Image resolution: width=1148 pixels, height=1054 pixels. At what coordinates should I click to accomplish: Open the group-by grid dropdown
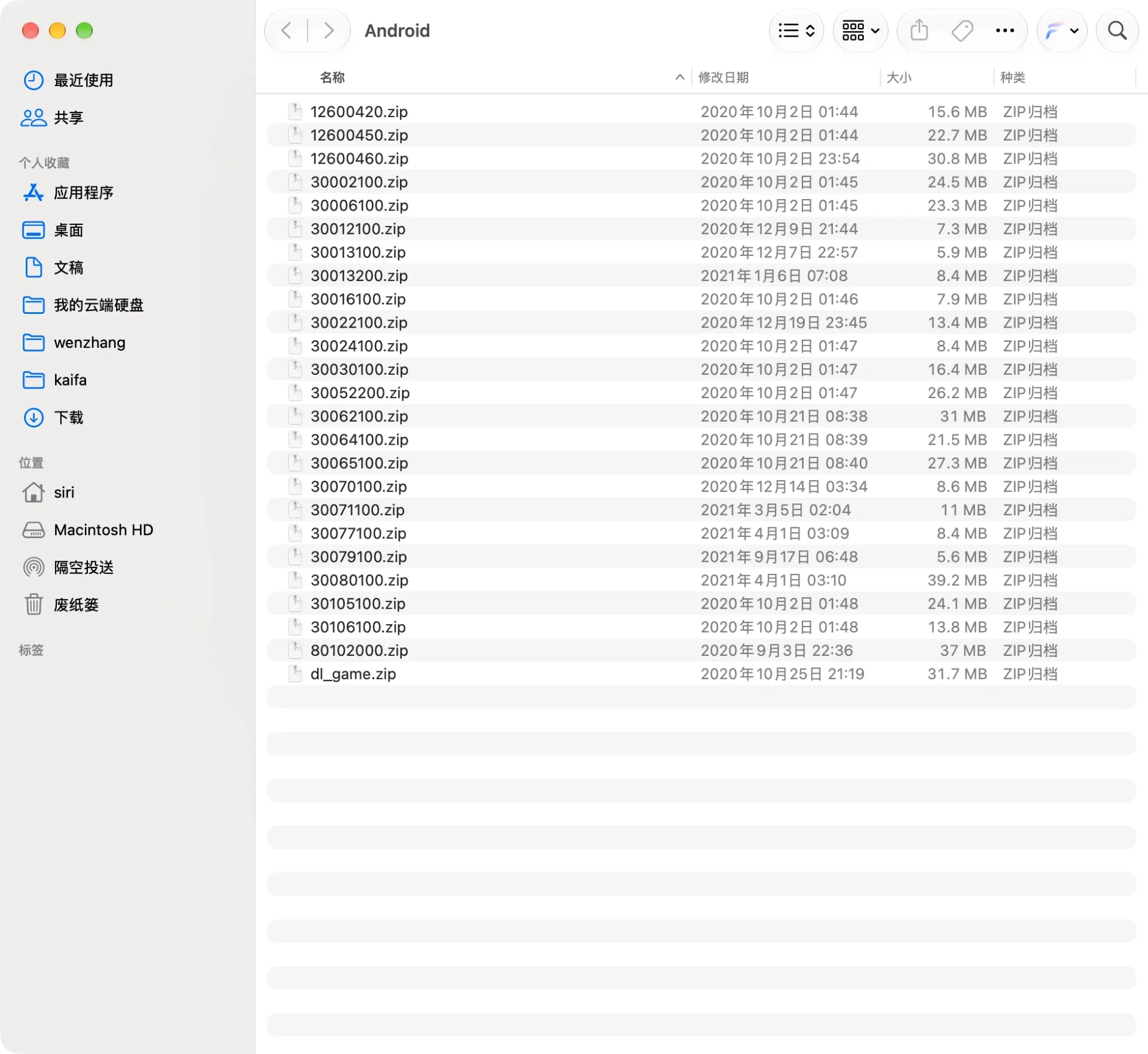[860, 30]
